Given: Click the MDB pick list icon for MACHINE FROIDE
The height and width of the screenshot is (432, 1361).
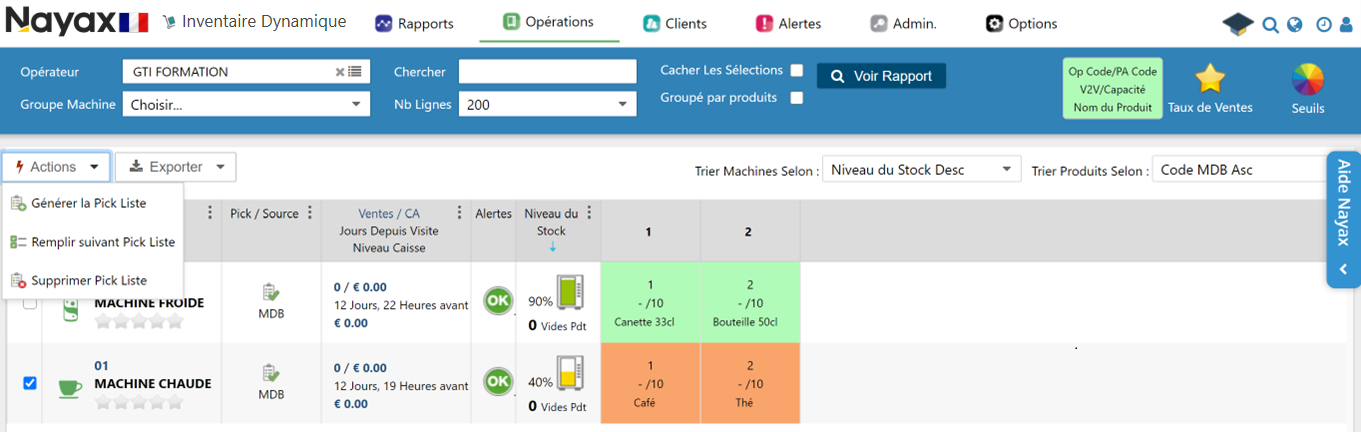Looking at the screenshot, I should (271, 293).
